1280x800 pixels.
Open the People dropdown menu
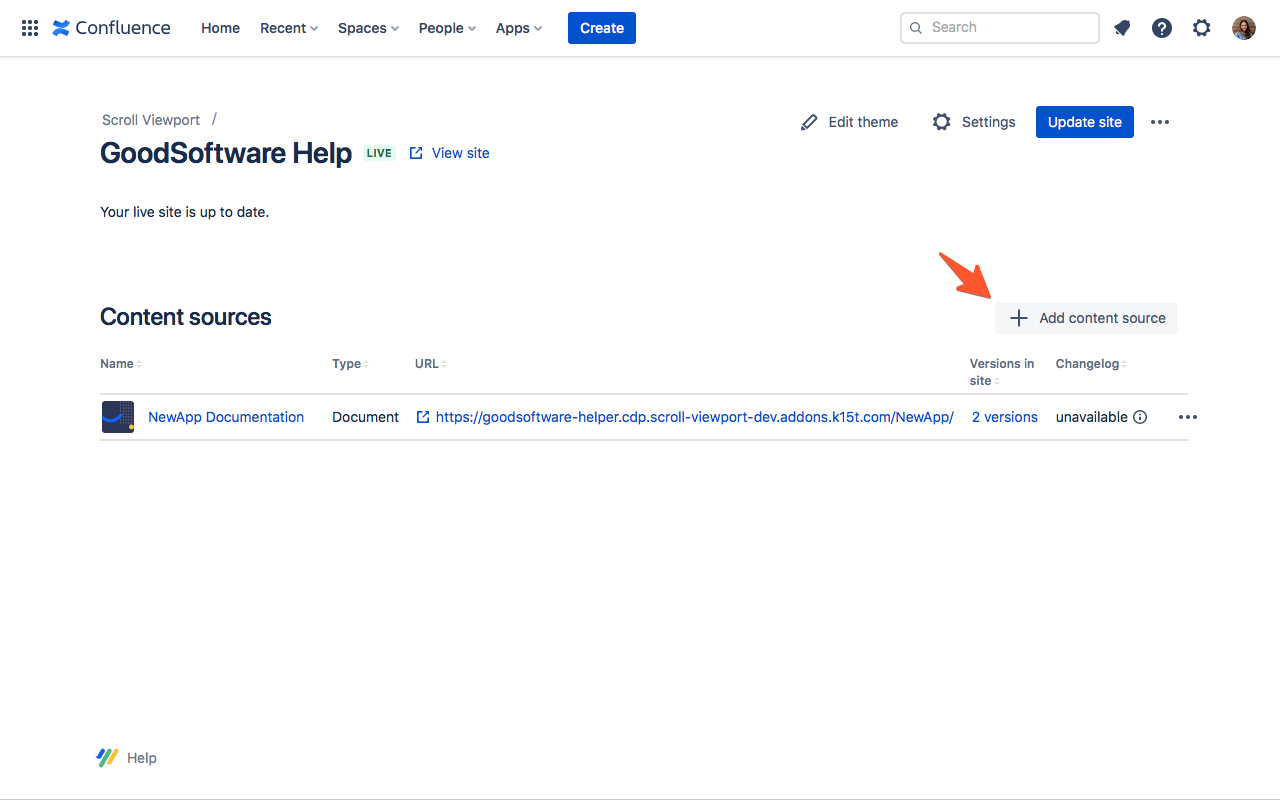coord(447,28)
